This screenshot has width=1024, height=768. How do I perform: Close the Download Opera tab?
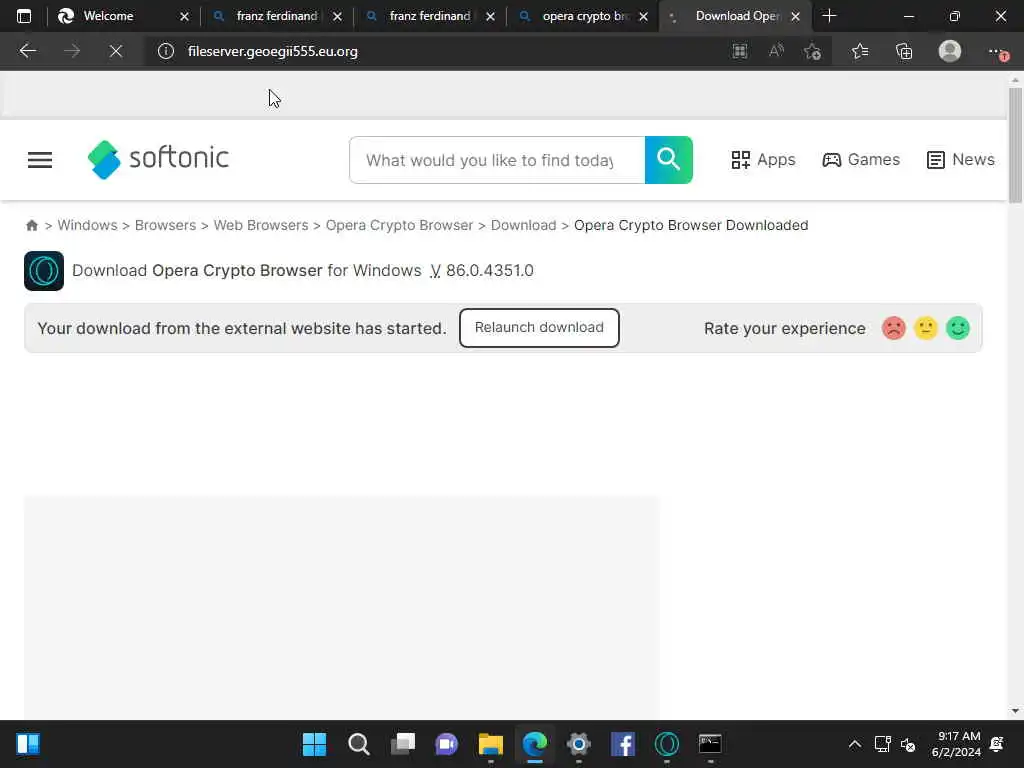(x=795, y=16)
